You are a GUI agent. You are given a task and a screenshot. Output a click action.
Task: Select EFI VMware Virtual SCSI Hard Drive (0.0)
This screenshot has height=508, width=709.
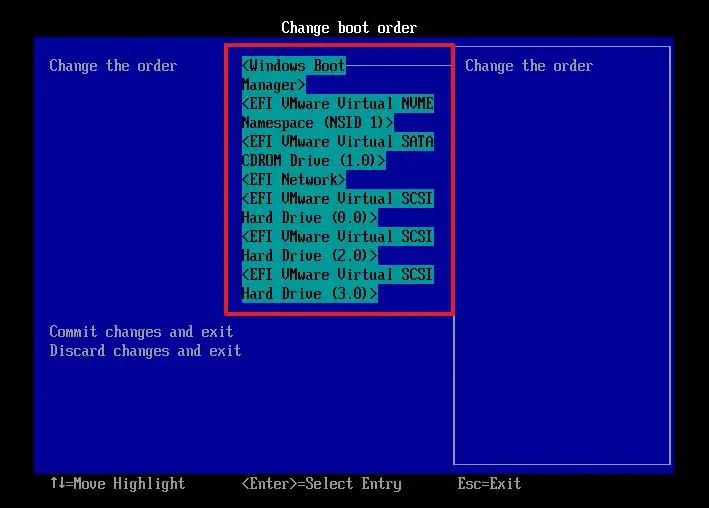point(338,208)
